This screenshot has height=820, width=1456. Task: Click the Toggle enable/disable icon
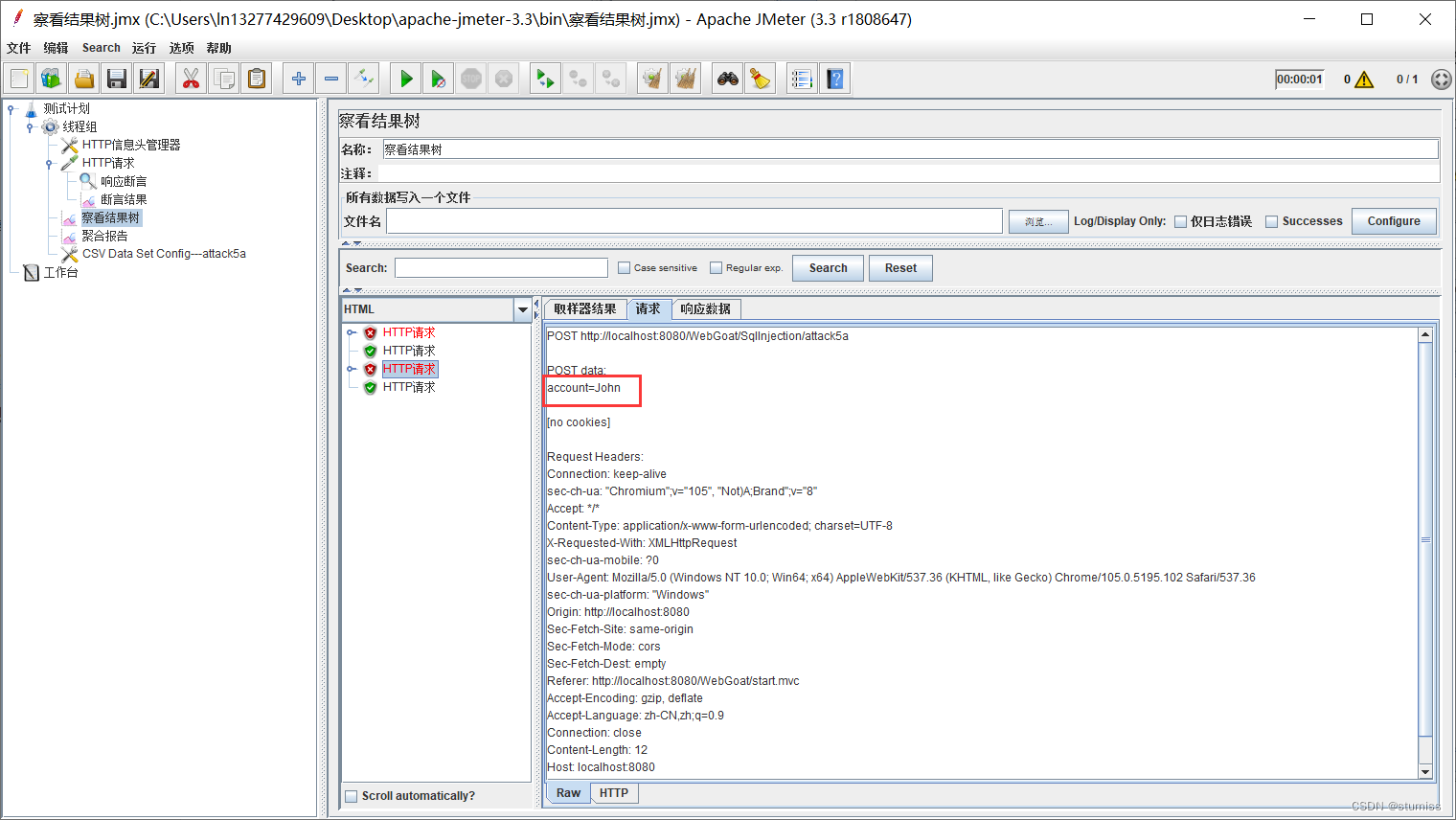click(x=364, y=79)
